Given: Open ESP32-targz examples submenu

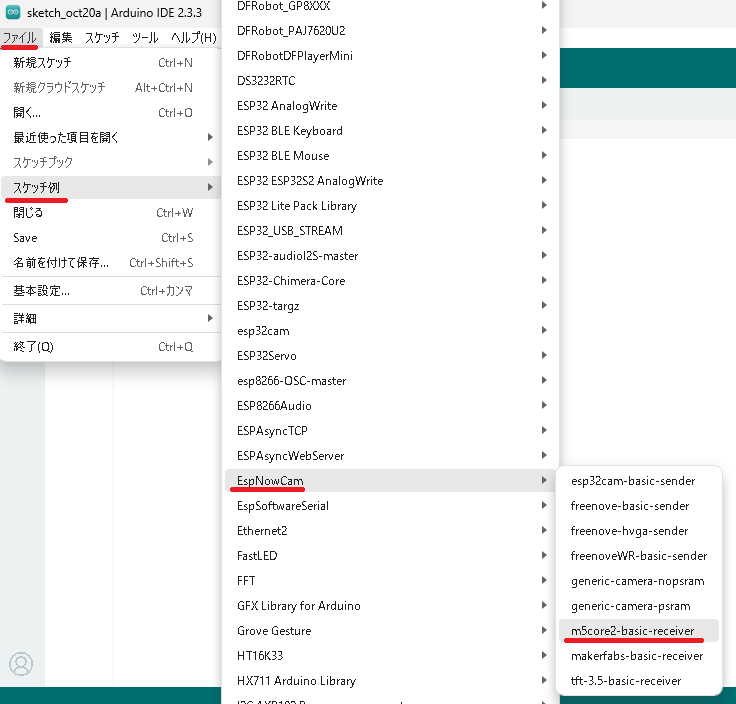Looking at the screenshot, I should (391, 306).
